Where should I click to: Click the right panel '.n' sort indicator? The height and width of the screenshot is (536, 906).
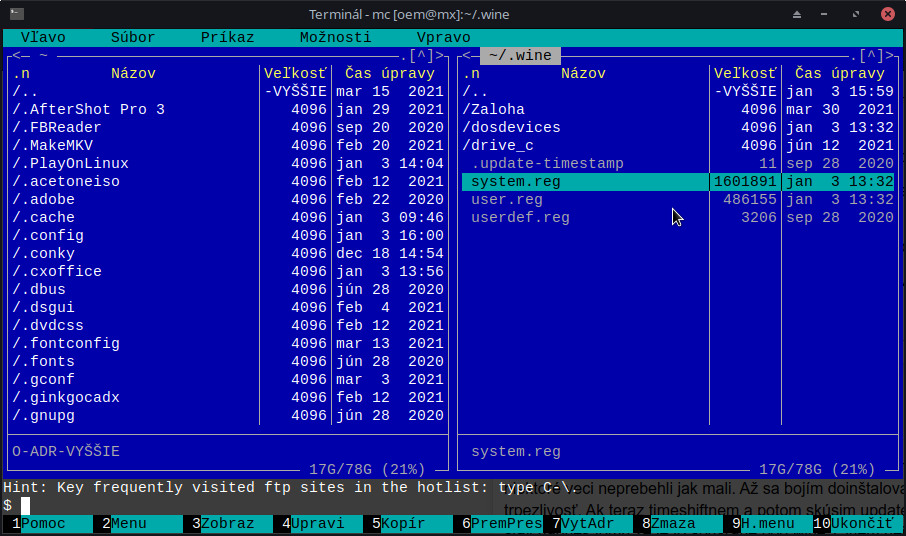click(x=471, y=73)
